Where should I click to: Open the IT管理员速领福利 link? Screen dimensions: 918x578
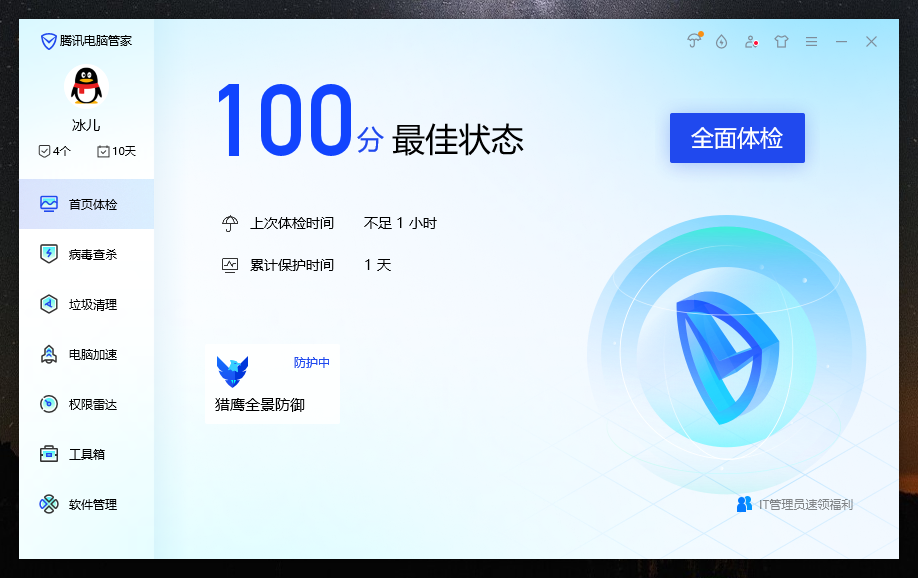pyautogui.click(x=806, y=504)
